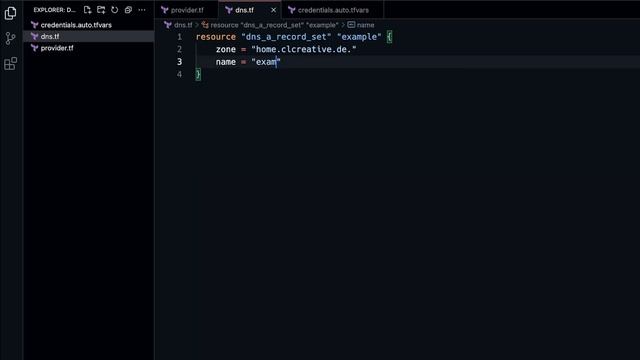Open credentials.auto.tfvars in file tree

(x=89, y=25)
